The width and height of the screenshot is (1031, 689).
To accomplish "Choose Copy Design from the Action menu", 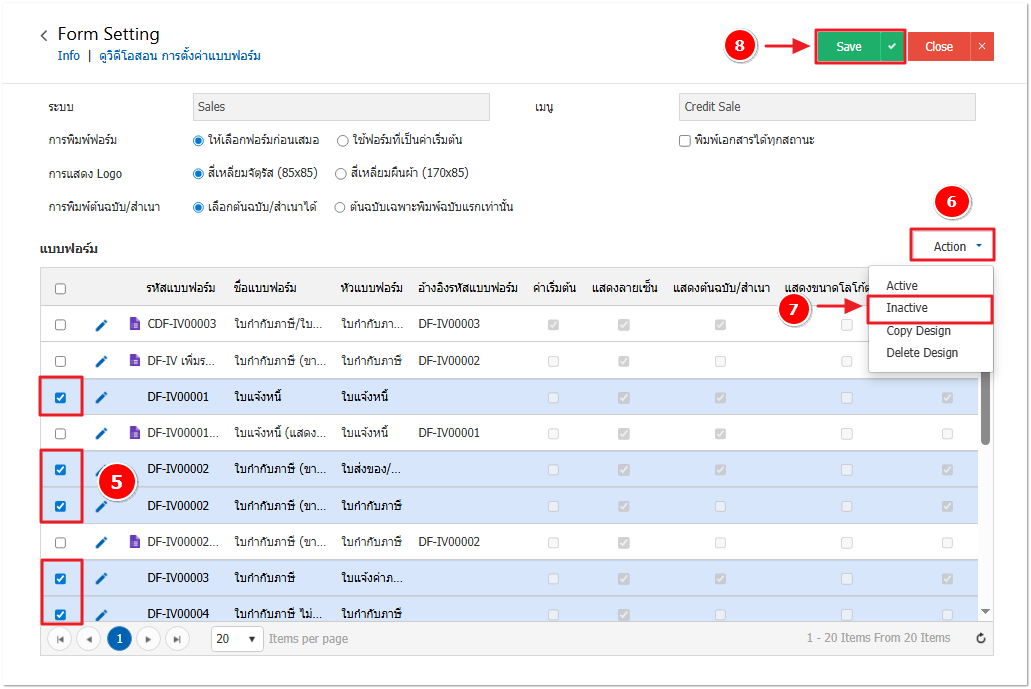I will click(918, 331).
